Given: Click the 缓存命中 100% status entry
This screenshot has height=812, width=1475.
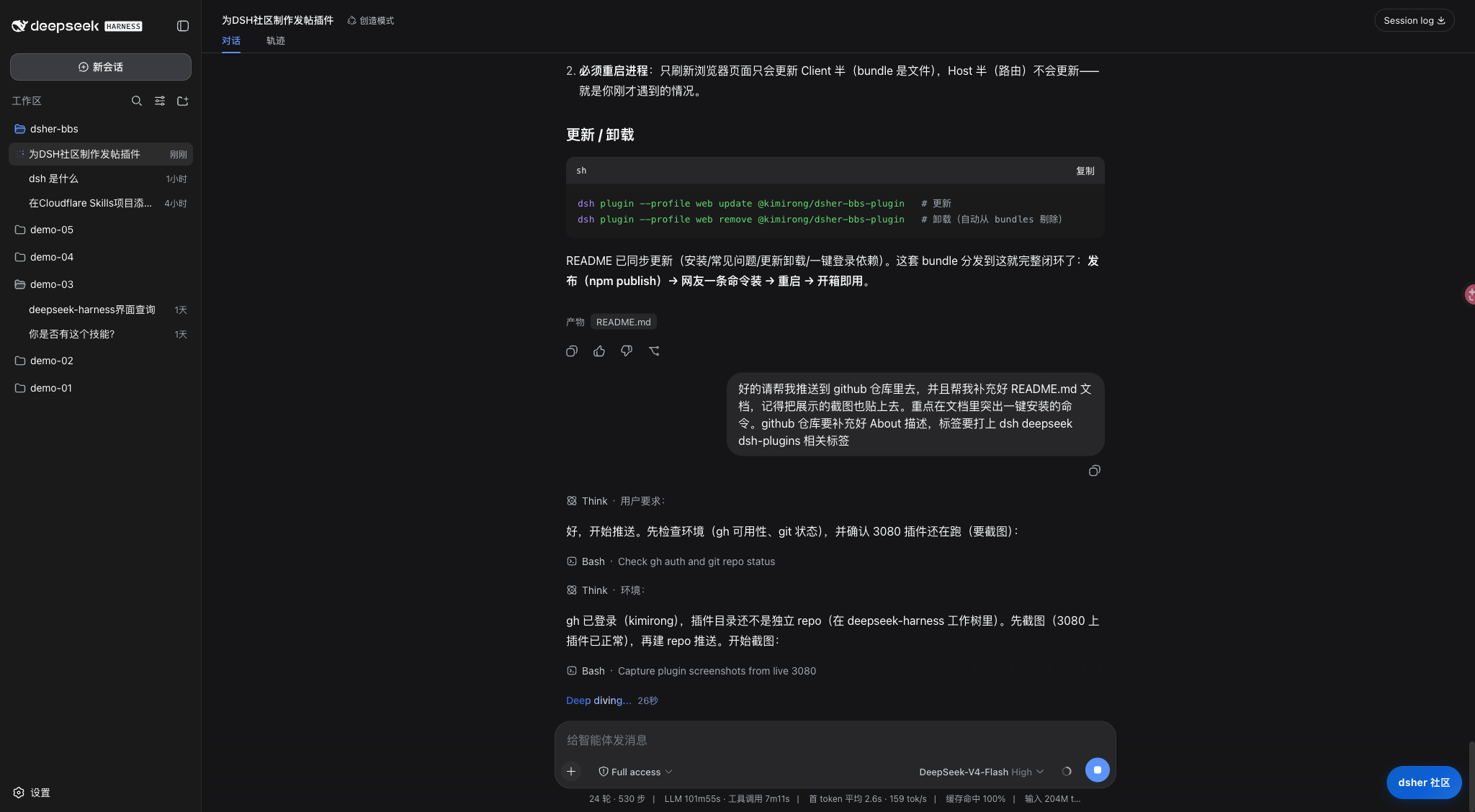Looking at the screenshot, I should (x=975, y=799).
